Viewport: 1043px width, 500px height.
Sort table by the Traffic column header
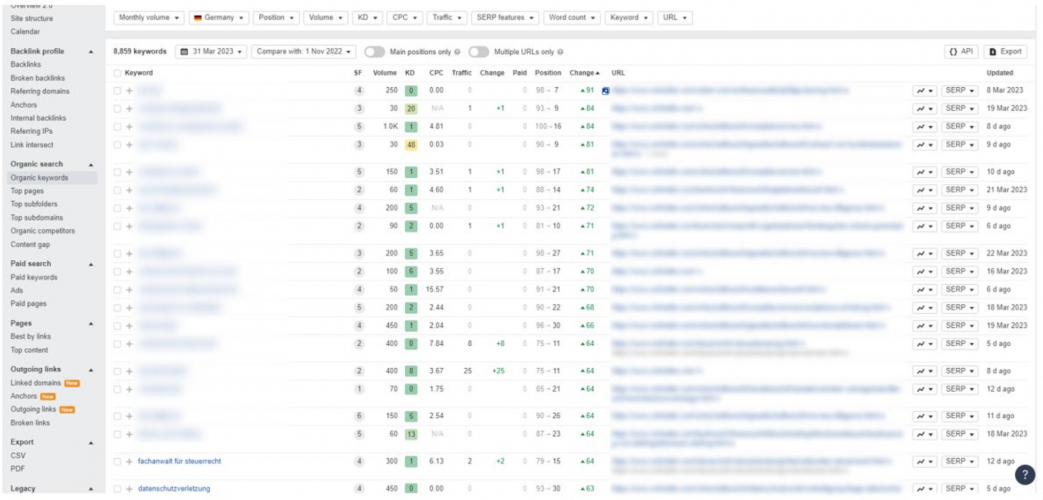462,73
